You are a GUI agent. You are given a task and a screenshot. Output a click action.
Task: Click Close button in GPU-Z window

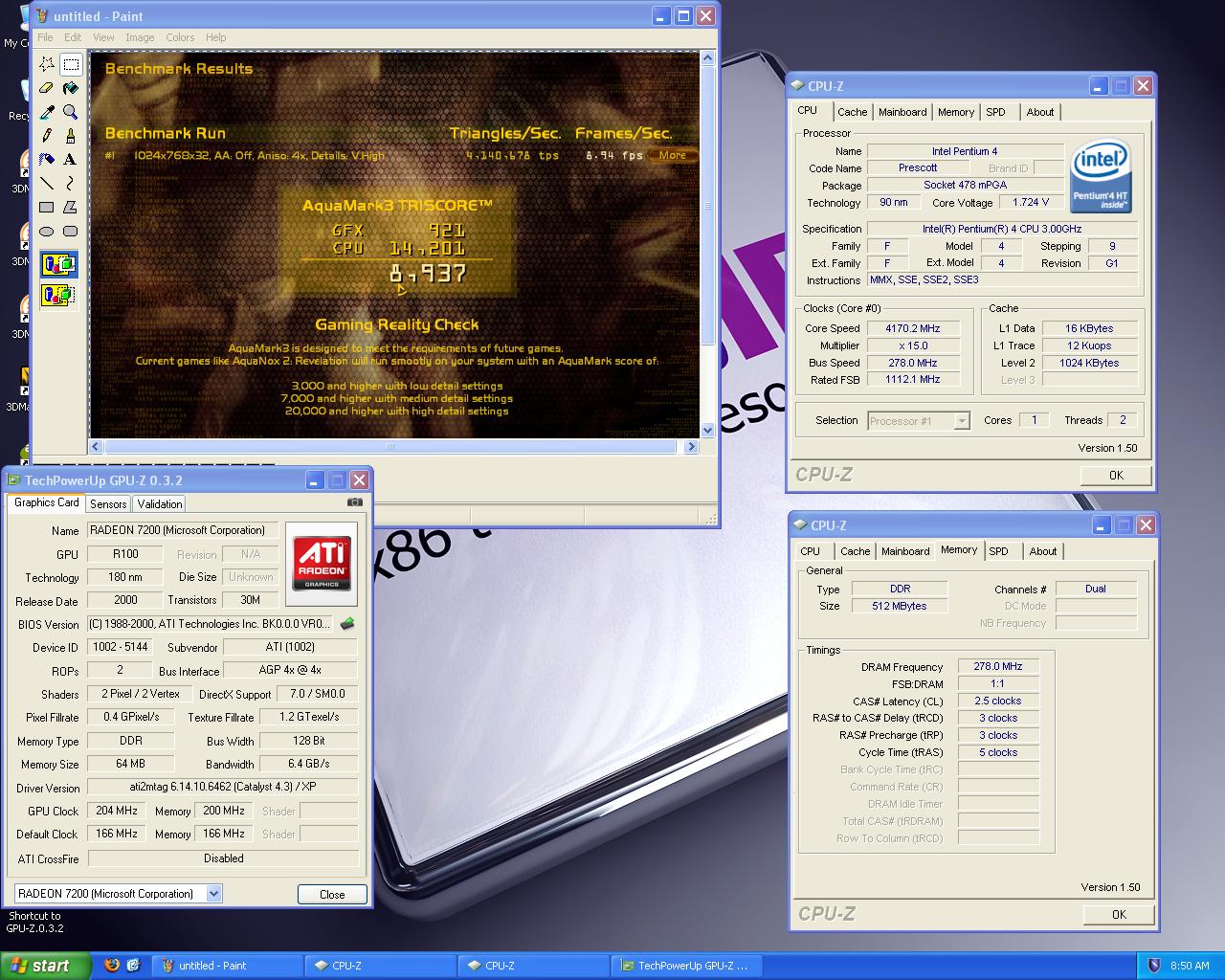[x=332, y=894]
